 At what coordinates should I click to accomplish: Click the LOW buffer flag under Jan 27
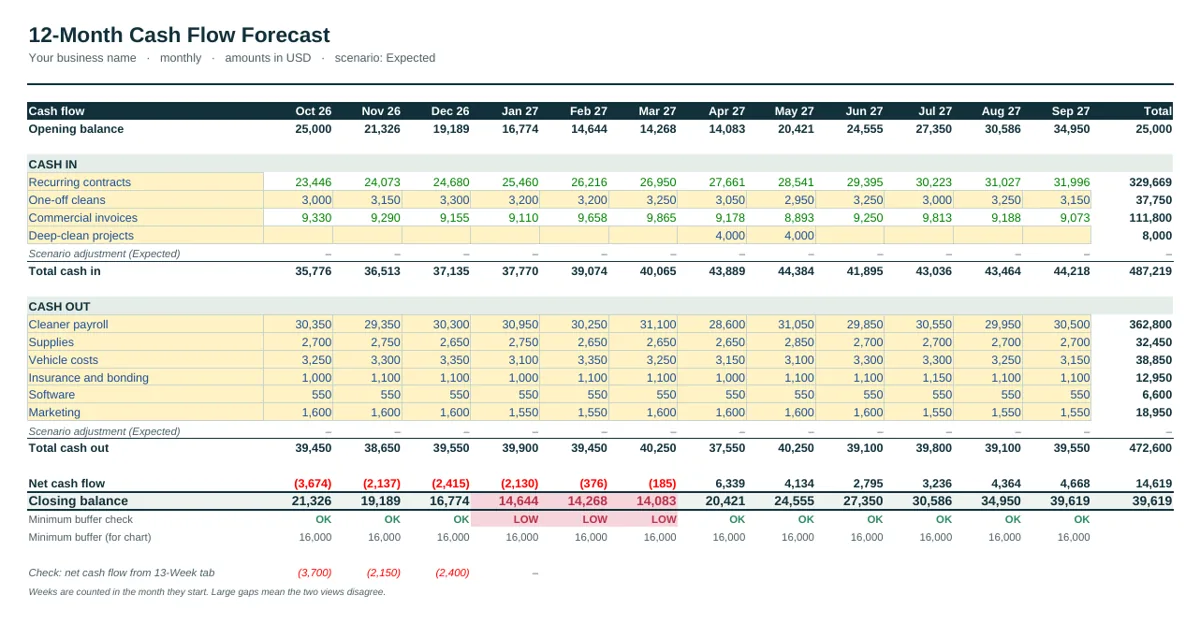[x=525, y=520]
